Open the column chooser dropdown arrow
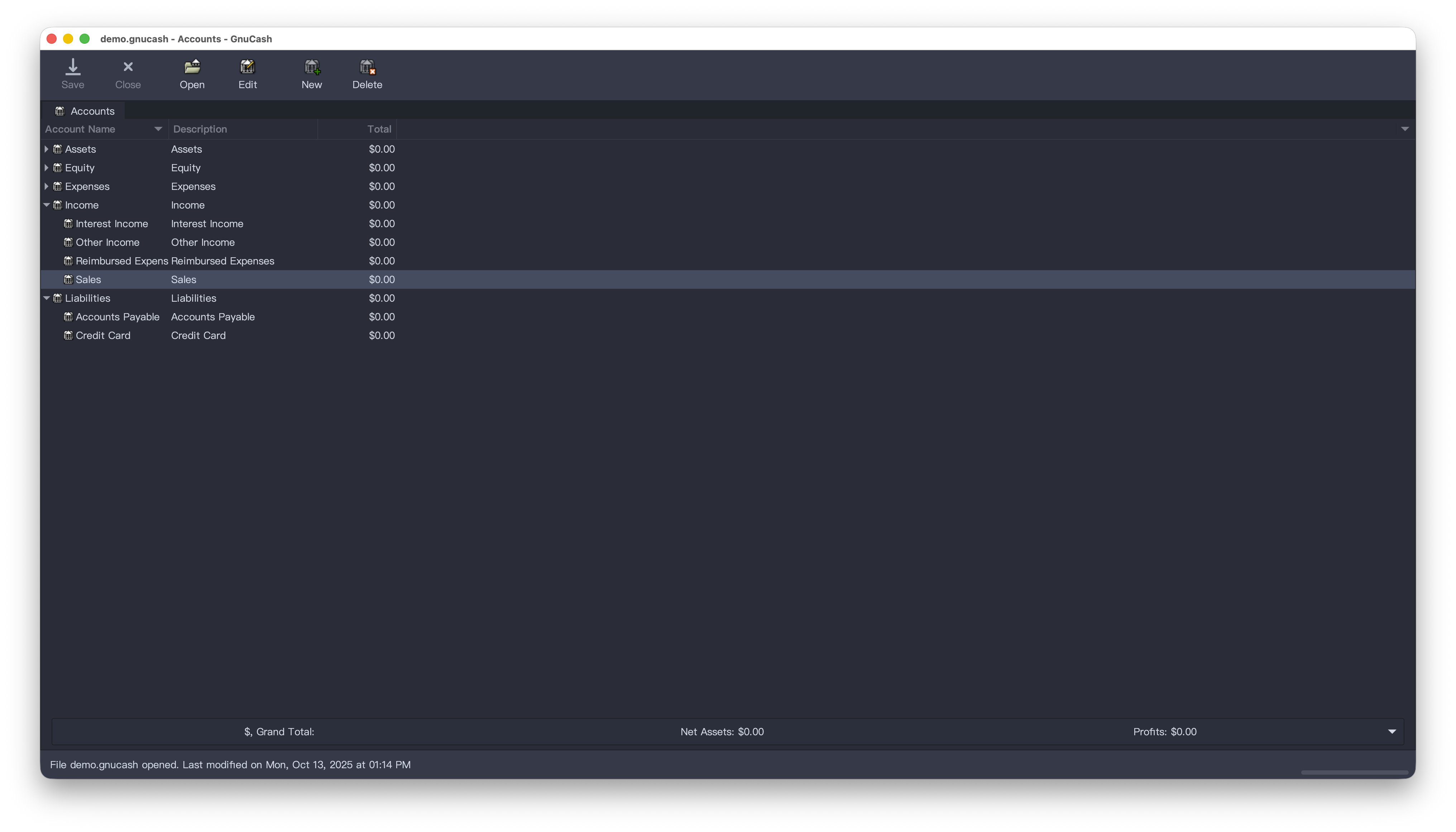Viewport: 1456px width, 832px height. coord(1405,129)
